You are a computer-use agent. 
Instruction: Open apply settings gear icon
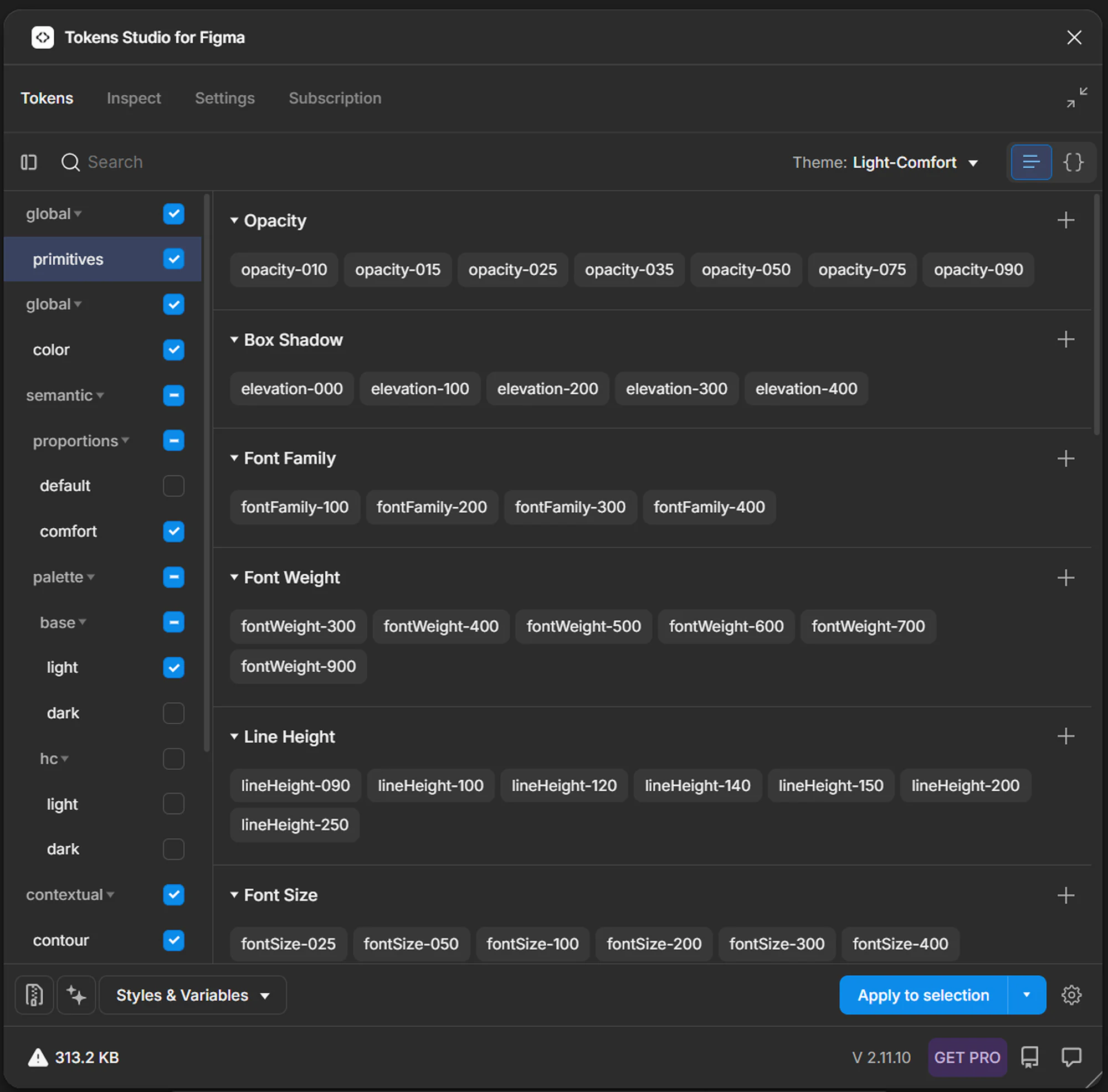pos(1071,995)
